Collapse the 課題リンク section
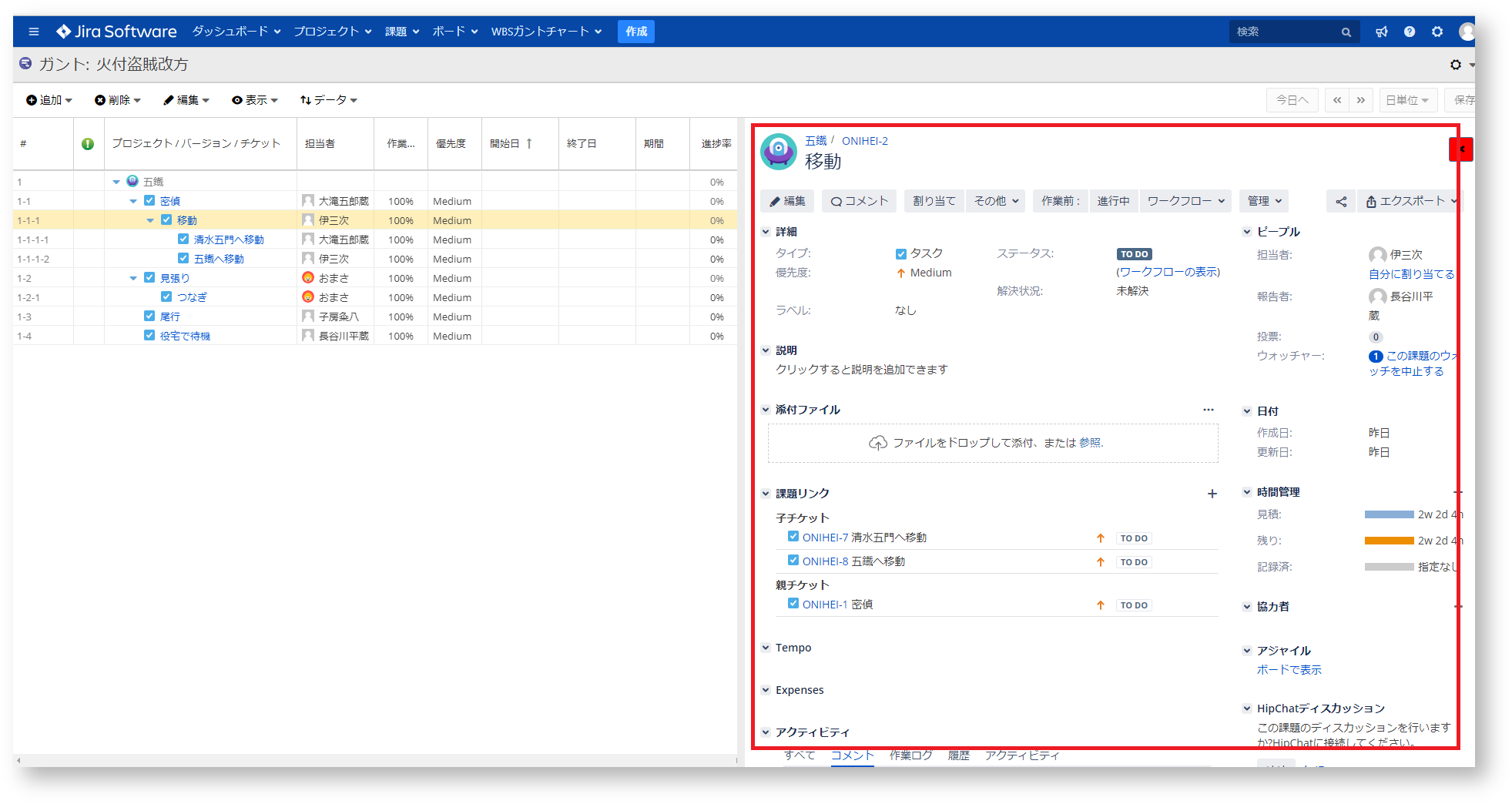 click(766, 494)
